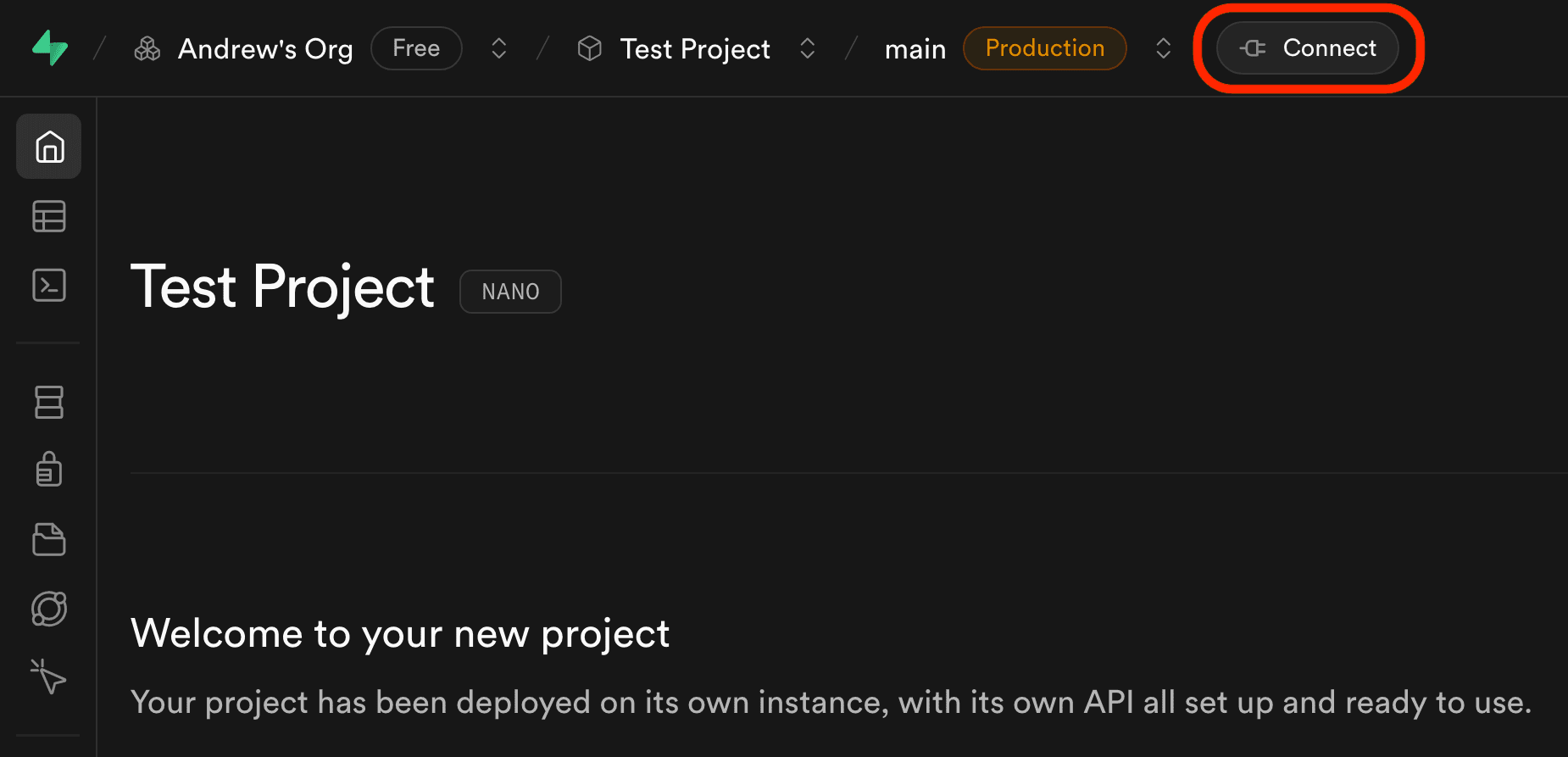1568x757 pixels.
Task: Click the main branch label
Action: tap(915, 48)
